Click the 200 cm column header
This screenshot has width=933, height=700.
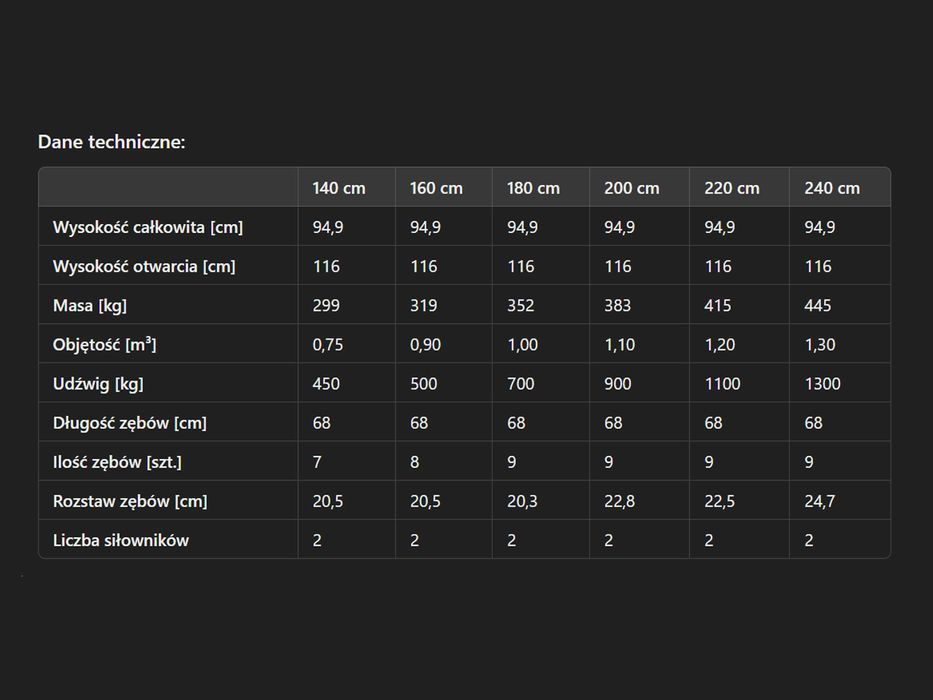(x=631, y=188)
